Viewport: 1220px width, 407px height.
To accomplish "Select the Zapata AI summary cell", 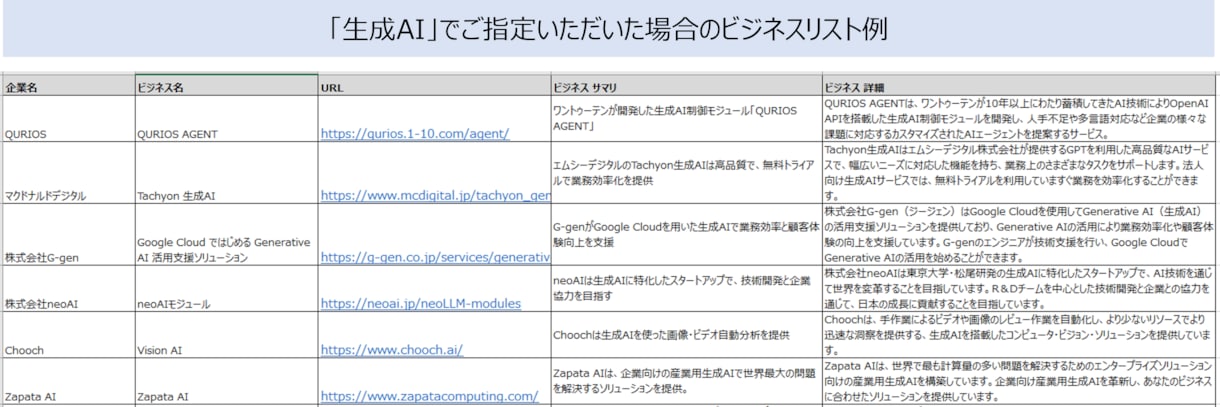I will [686, 383].
